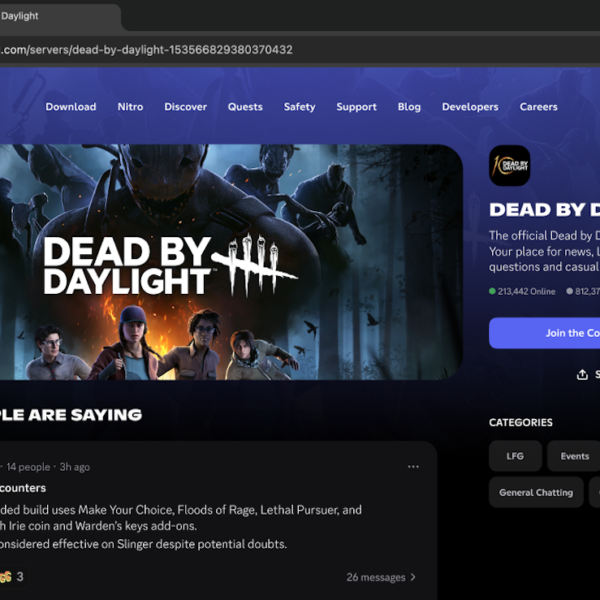600x600 pixels.
Task: Go to the Nitro page
Action: [130, 107]
